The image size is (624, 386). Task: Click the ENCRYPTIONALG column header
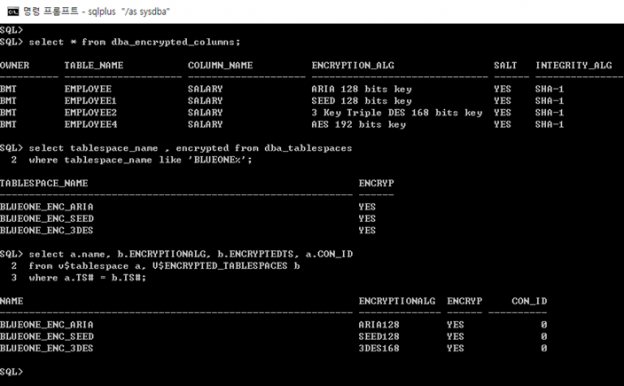point(397,301)
